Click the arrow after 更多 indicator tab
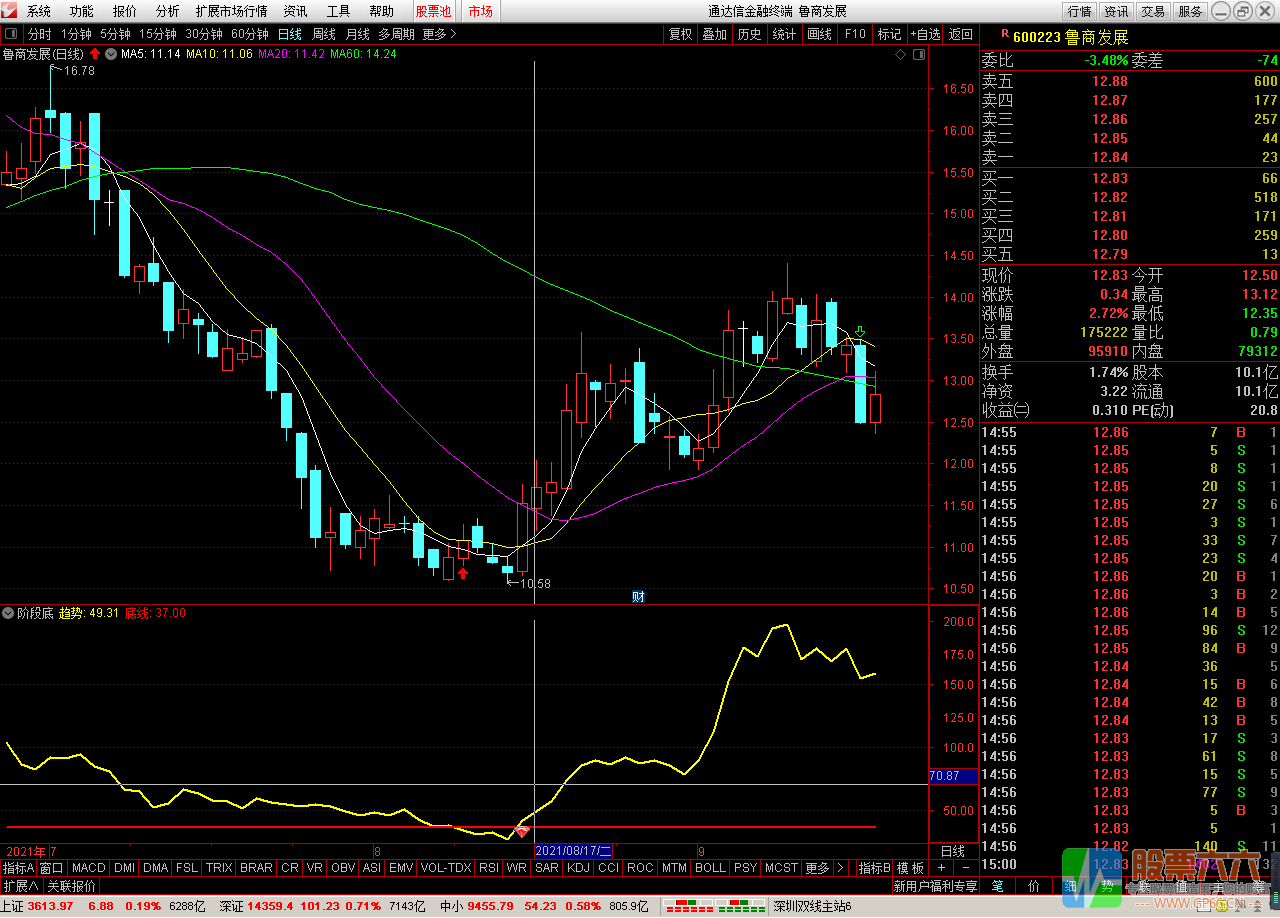 click(x=840, y=868)
